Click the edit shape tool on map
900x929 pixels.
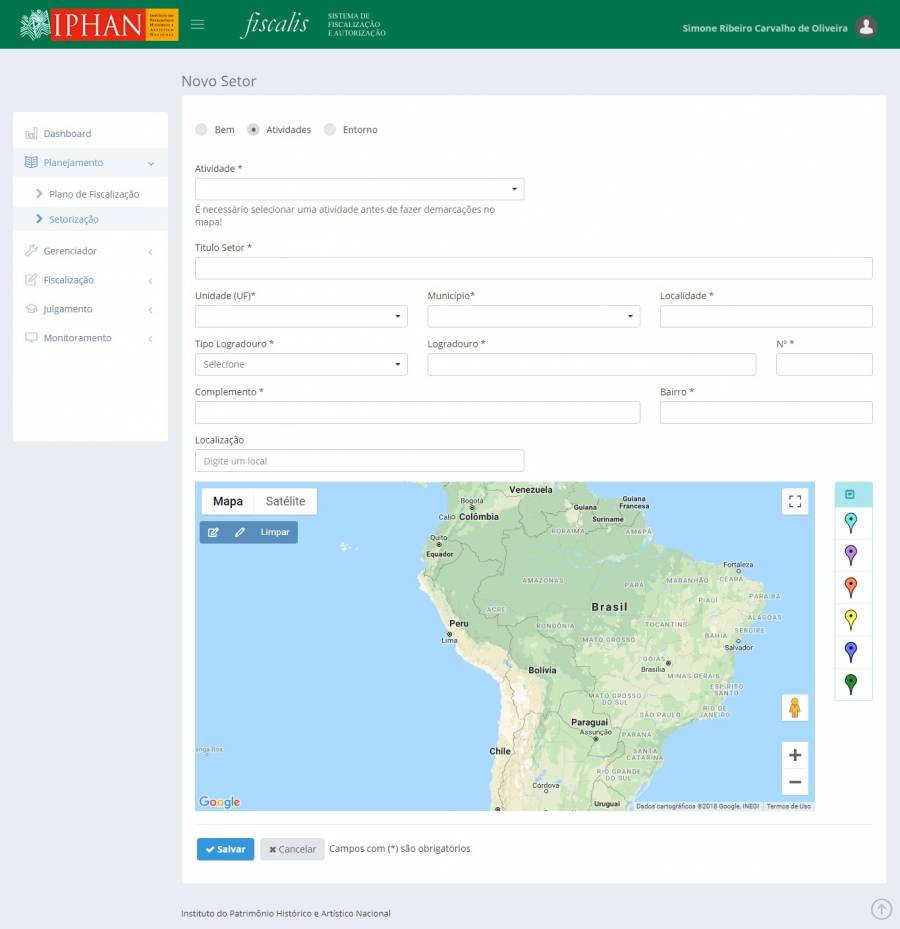(213, 532)
